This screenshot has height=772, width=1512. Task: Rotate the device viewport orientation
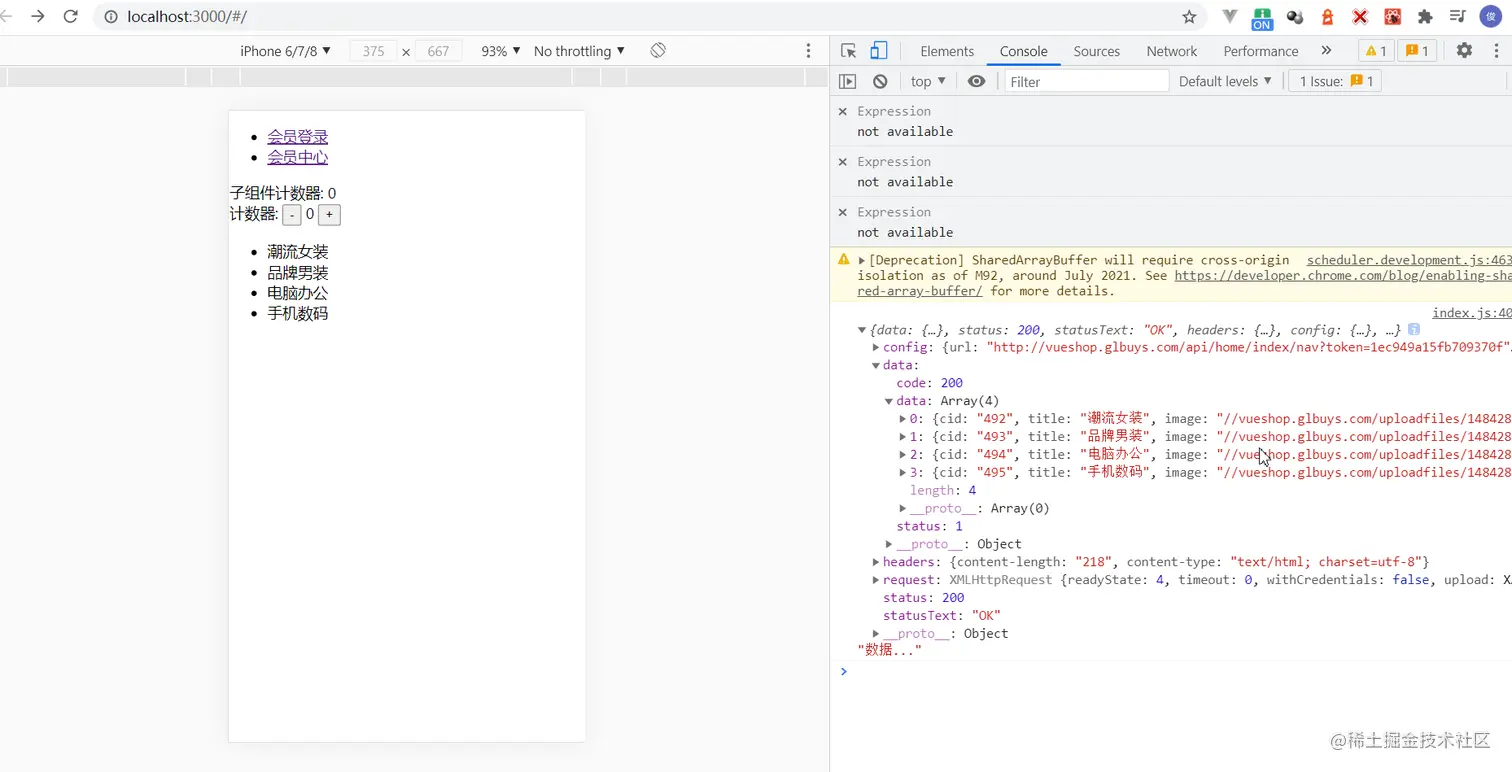[658, 50]
